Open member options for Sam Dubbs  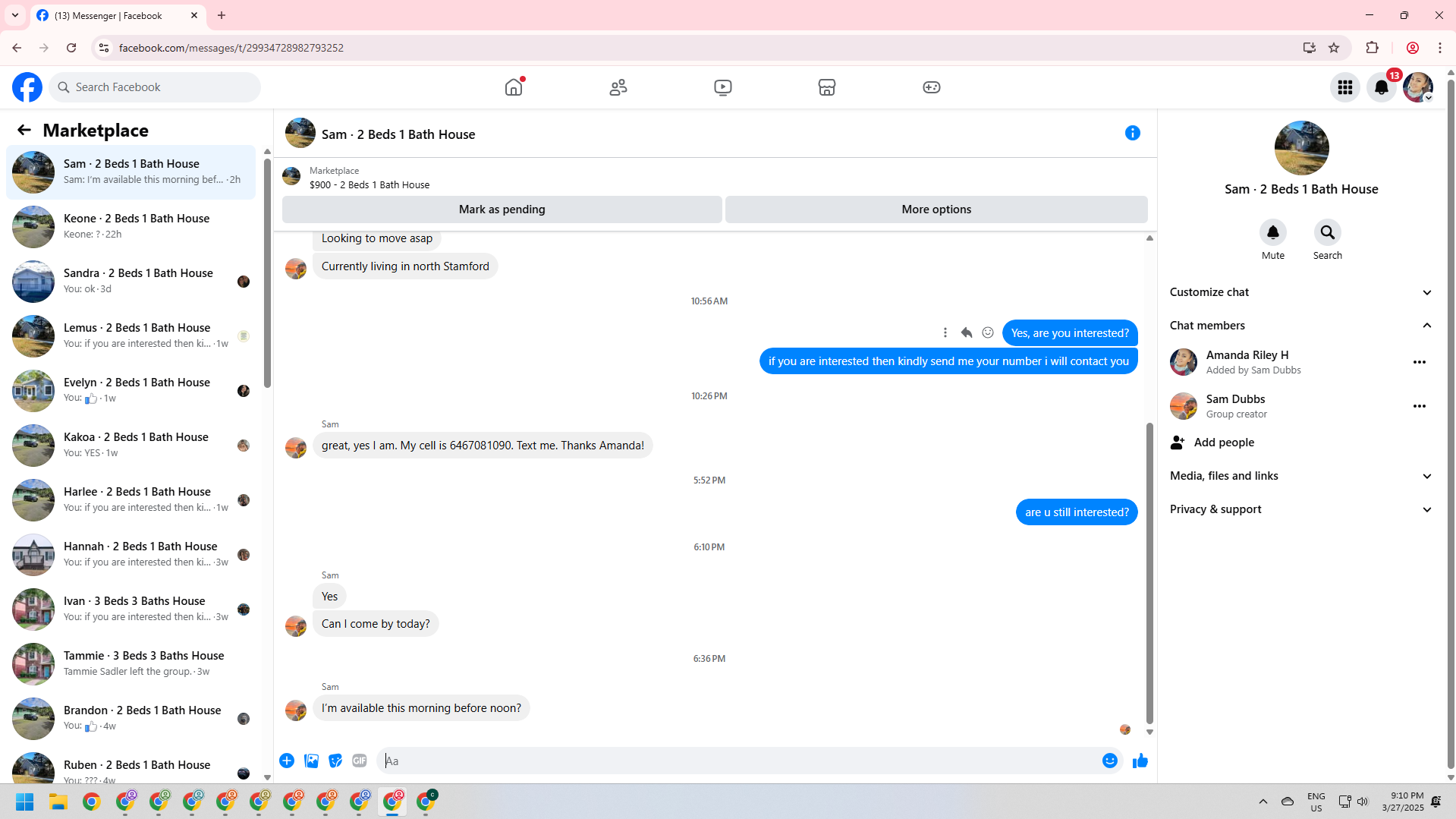click(1420, 406)
